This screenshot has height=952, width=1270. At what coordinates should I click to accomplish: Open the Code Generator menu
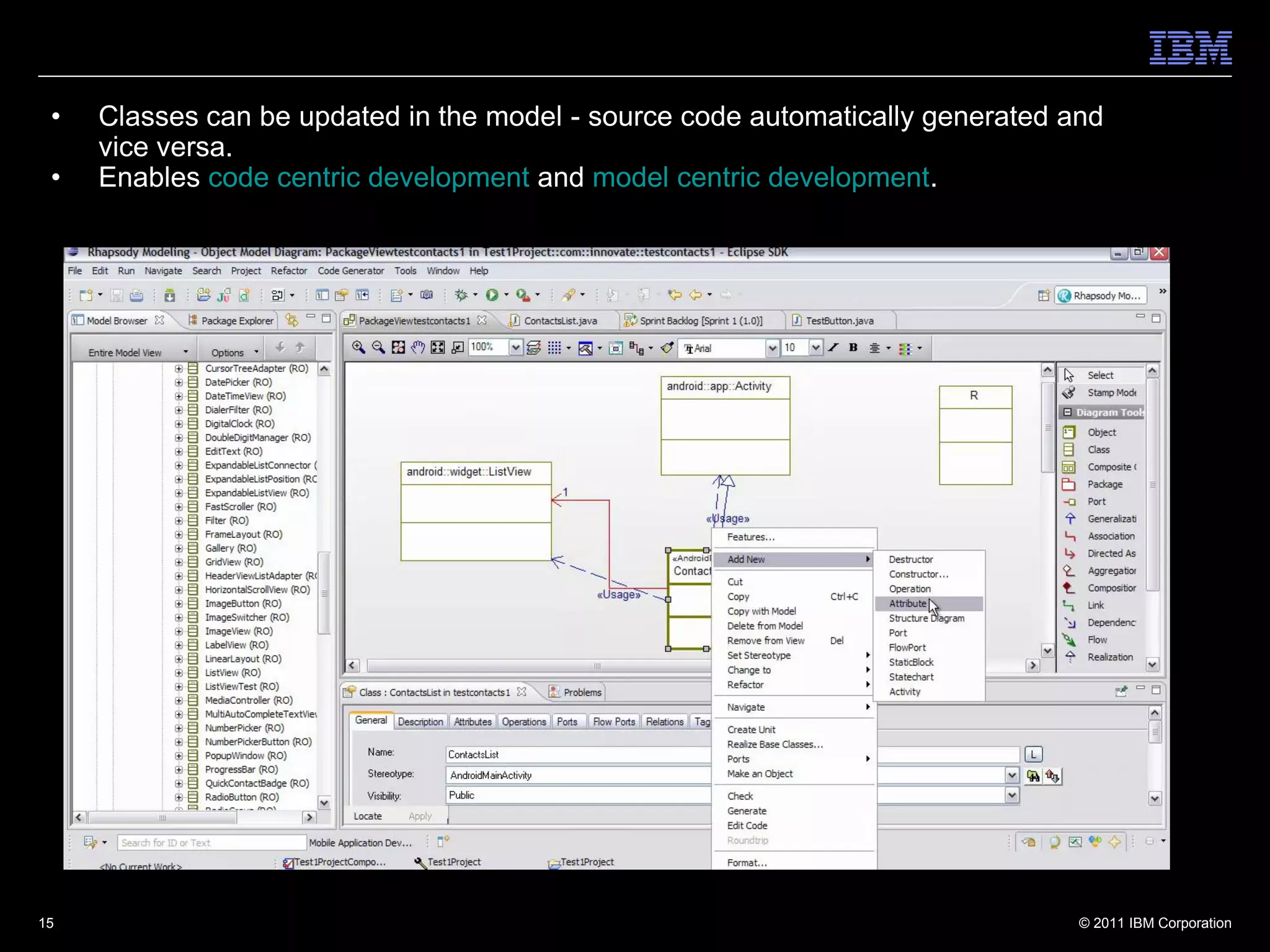pos(351,271)
